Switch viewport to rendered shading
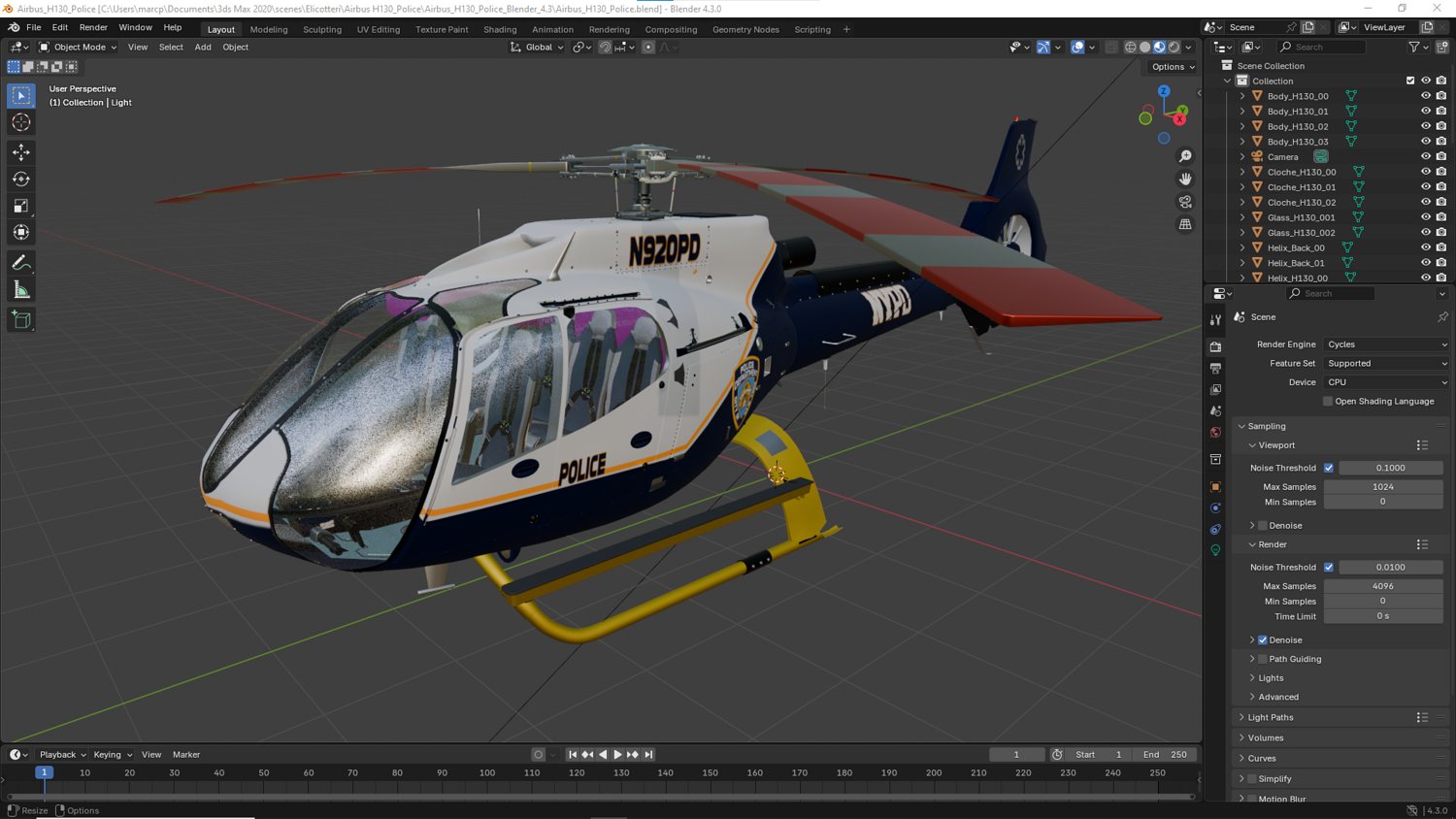 (1175, 47)
